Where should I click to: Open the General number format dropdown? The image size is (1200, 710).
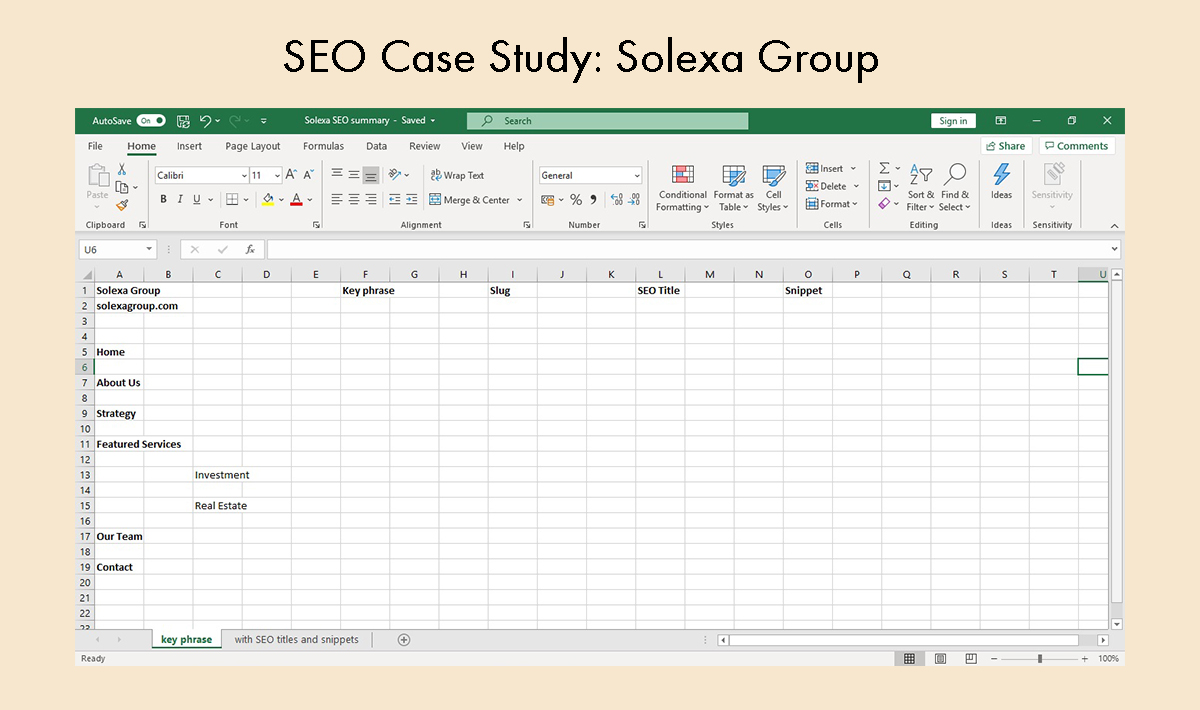[636, 176]
